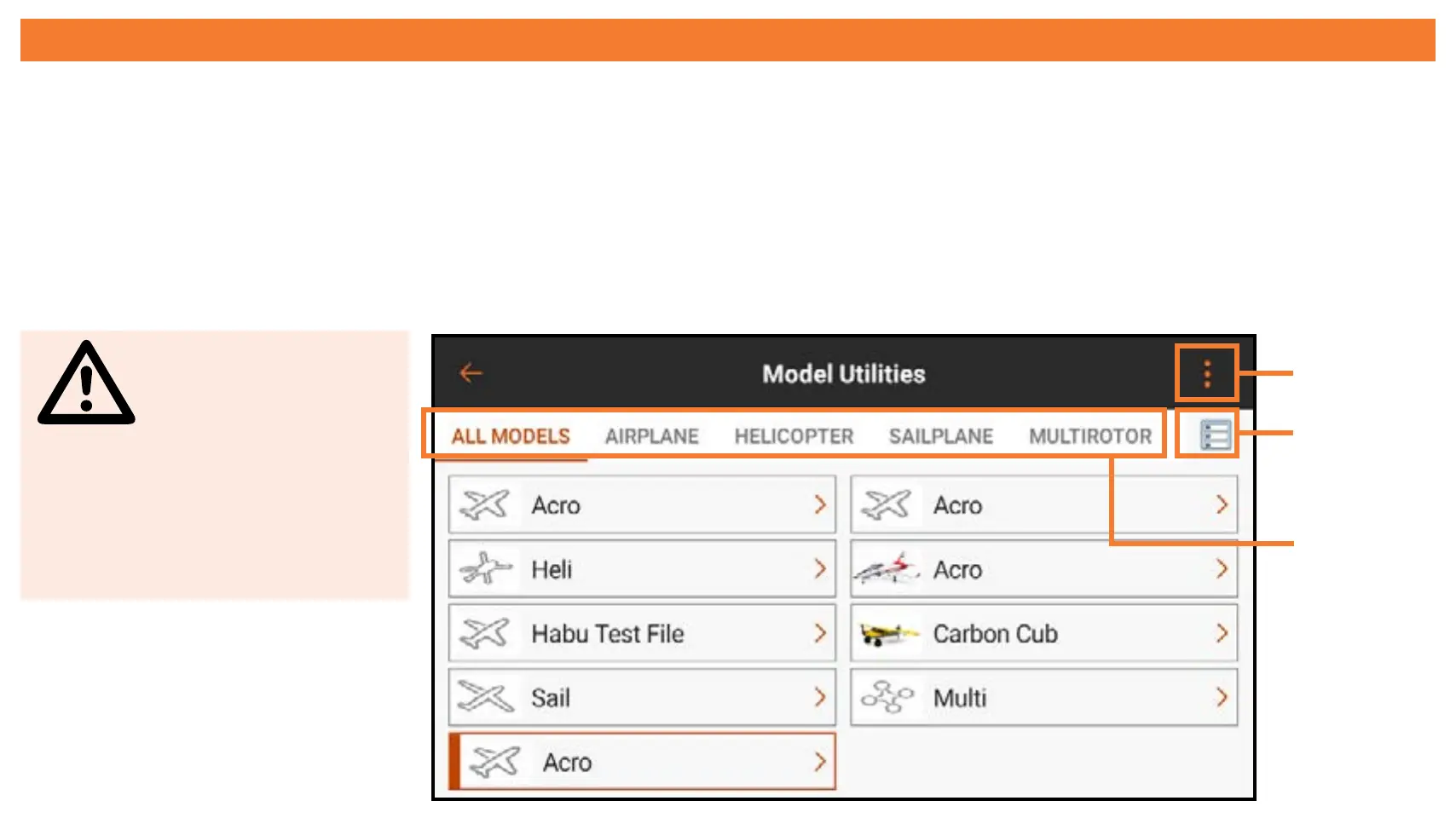Click the sailplane icon beside Sail
The image size is (1456, 818).
(x=484, y=698)
